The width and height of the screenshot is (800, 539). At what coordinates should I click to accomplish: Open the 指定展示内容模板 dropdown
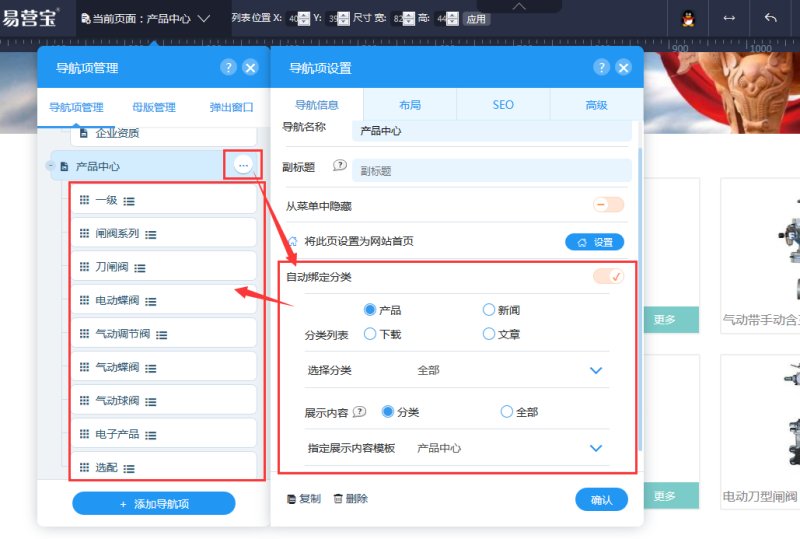click(596, 448)
